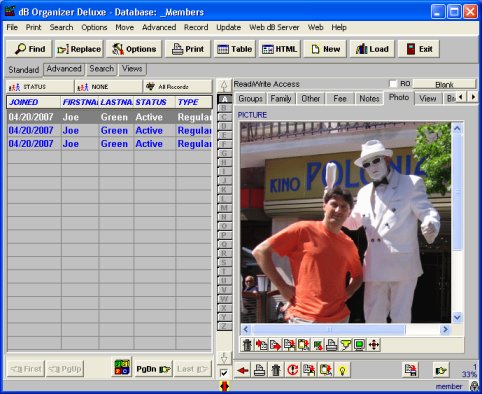Click the PgDn button

[153, 369]
